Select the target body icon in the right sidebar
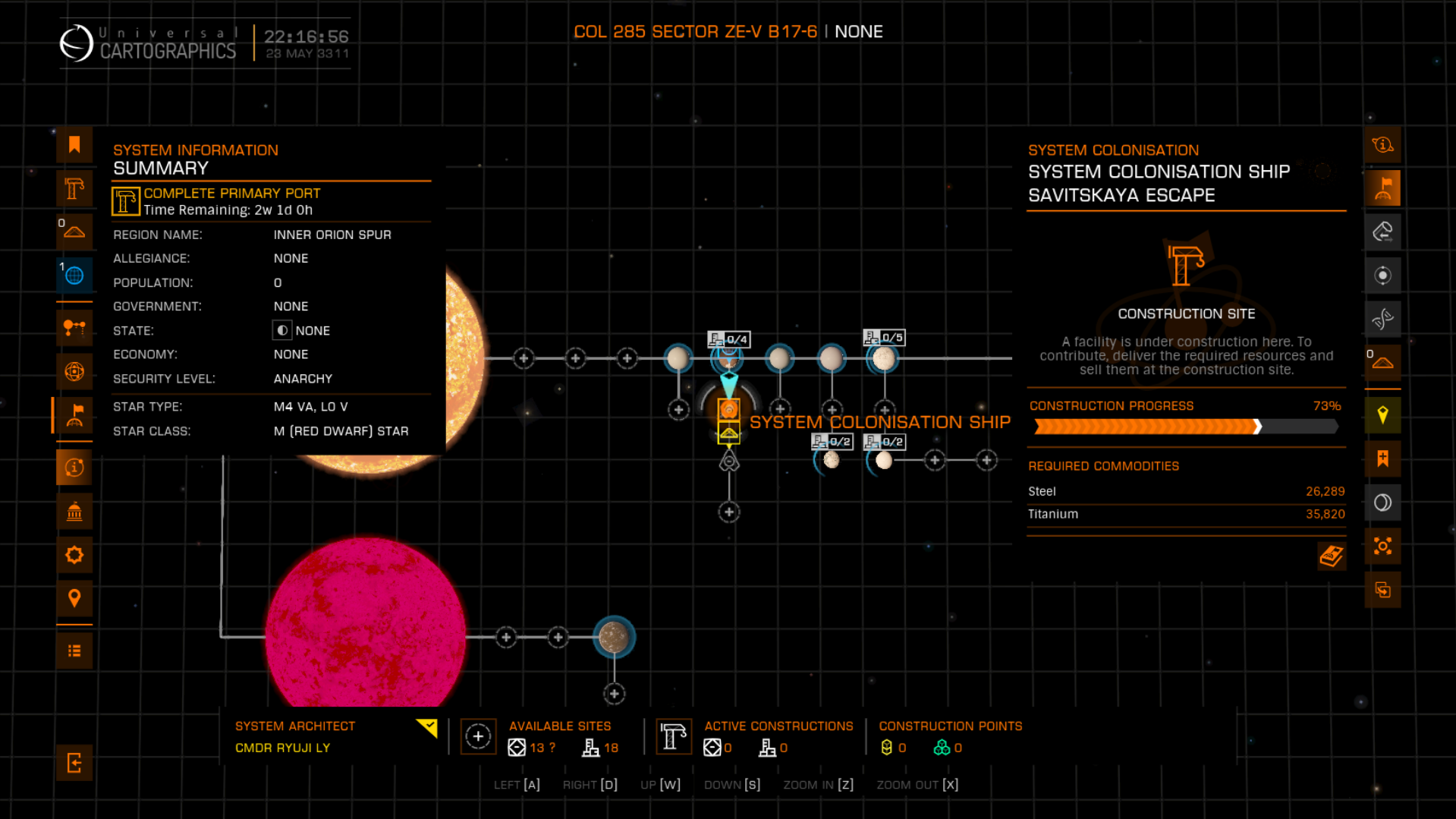 click(1382, 275)
